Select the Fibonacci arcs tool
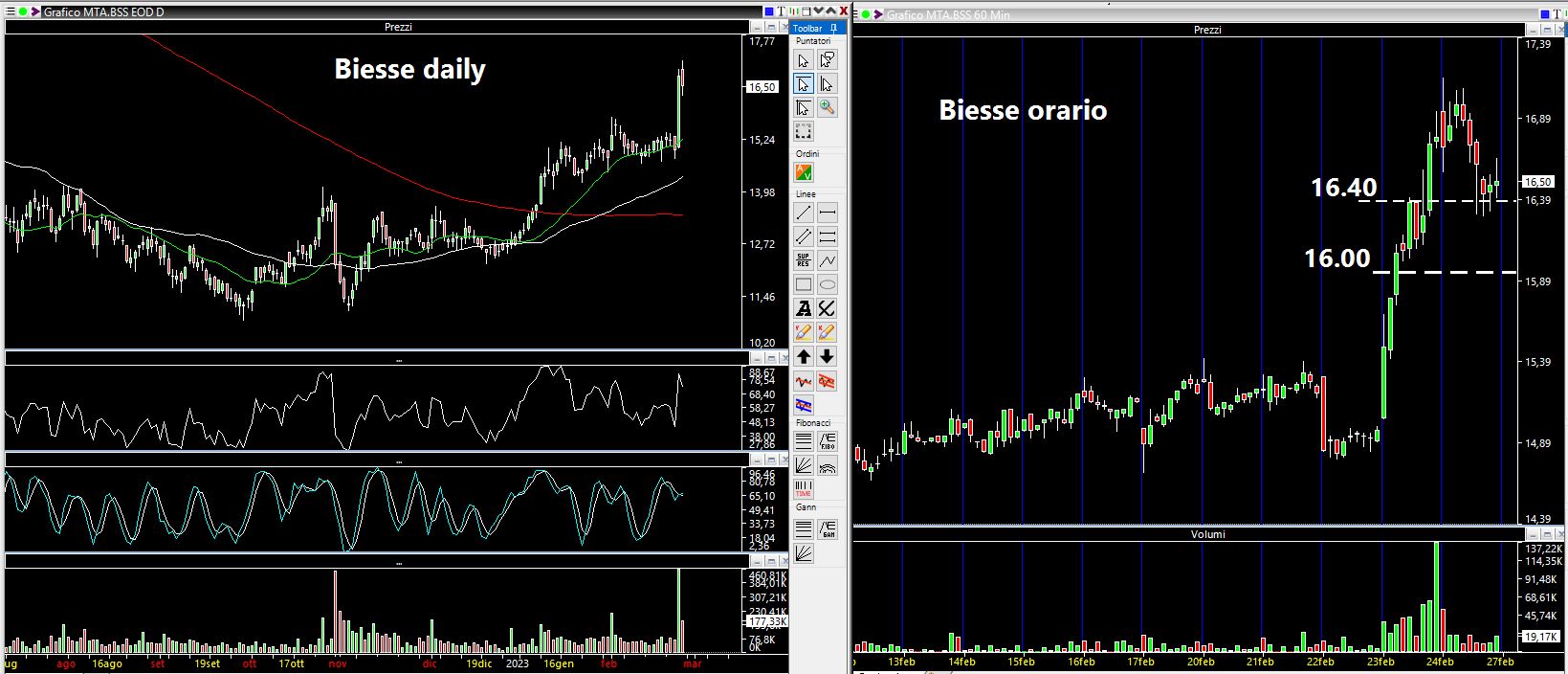Screen dimensions: 1568x674 click(828, 465)
